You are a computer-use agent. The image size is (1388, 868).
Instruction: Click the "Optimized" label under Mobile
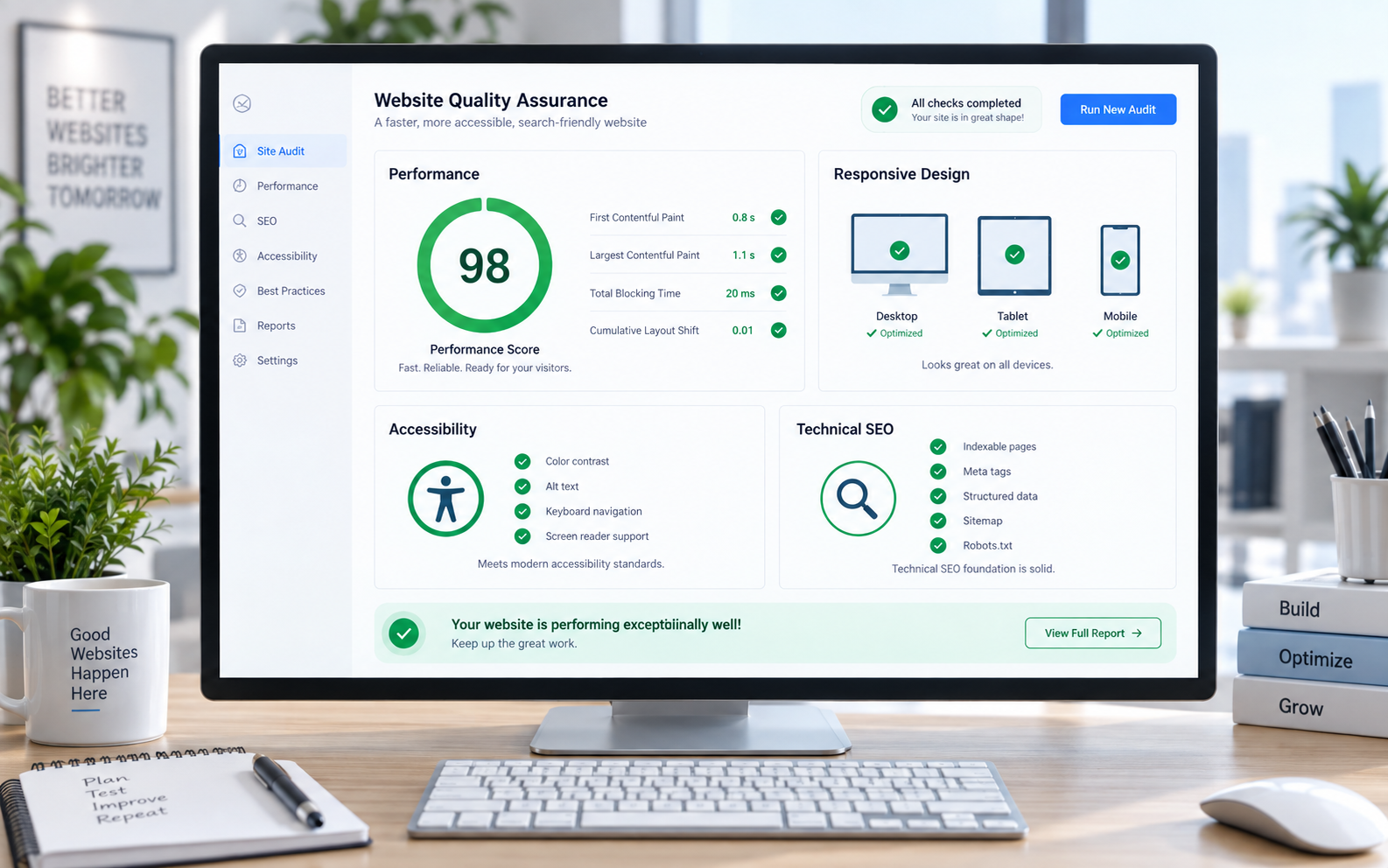[x=1127, y=333]
